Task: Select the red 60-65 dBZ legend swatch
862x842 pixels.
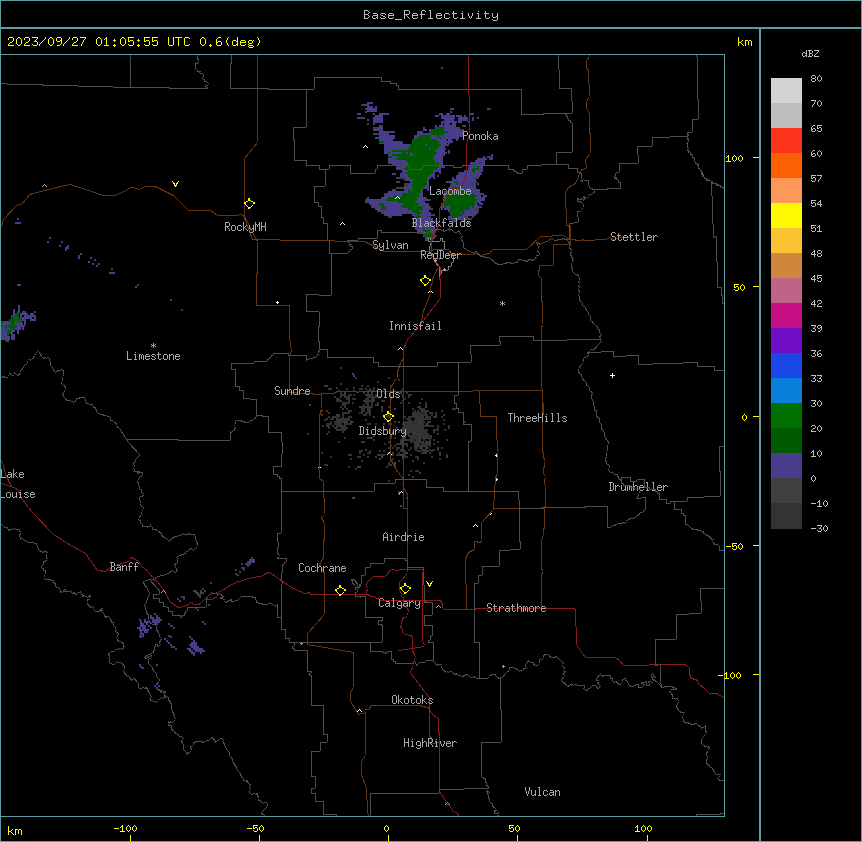Action: tap(786, 141)
